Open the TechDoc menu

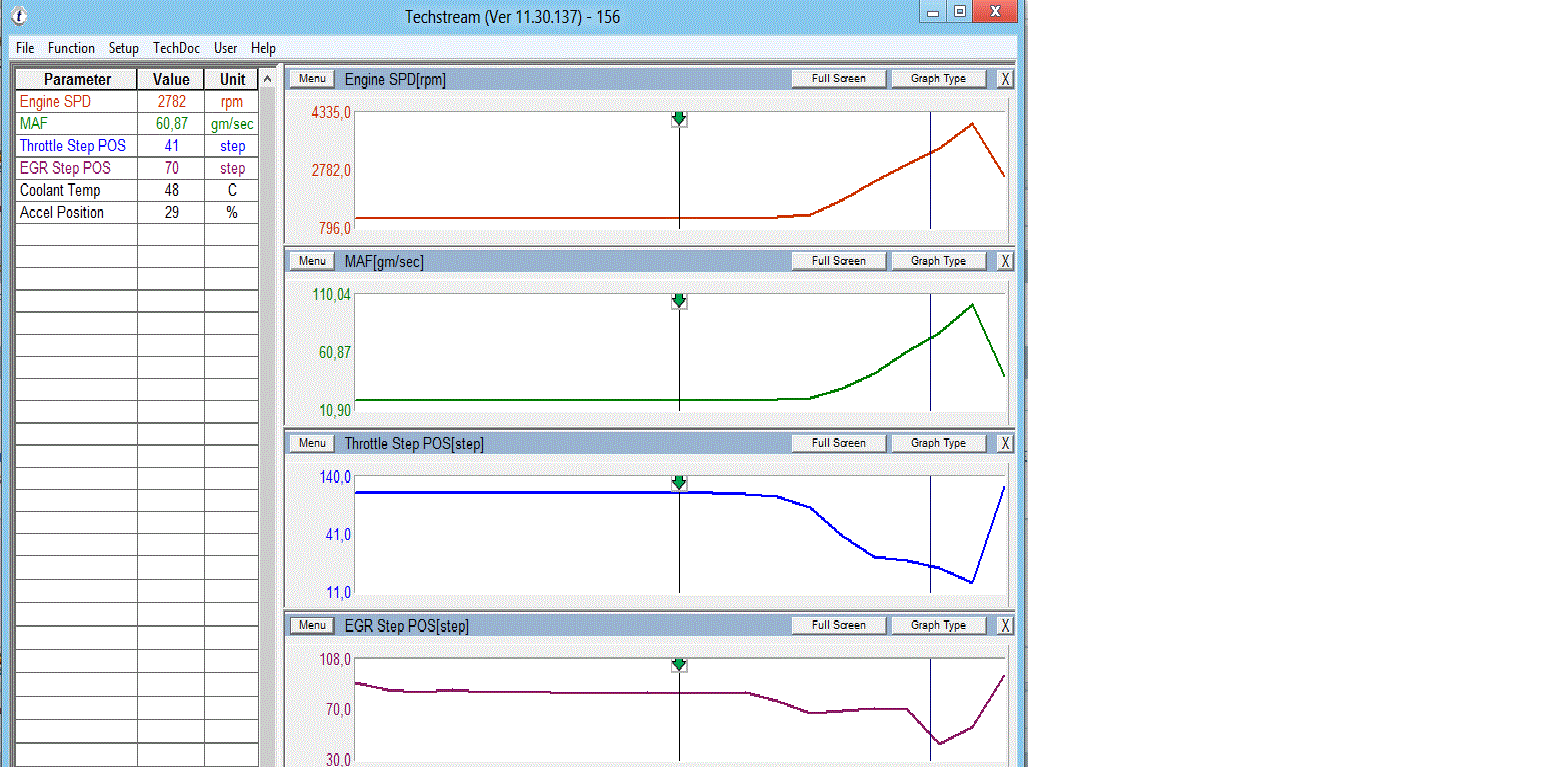pos(176,48)
